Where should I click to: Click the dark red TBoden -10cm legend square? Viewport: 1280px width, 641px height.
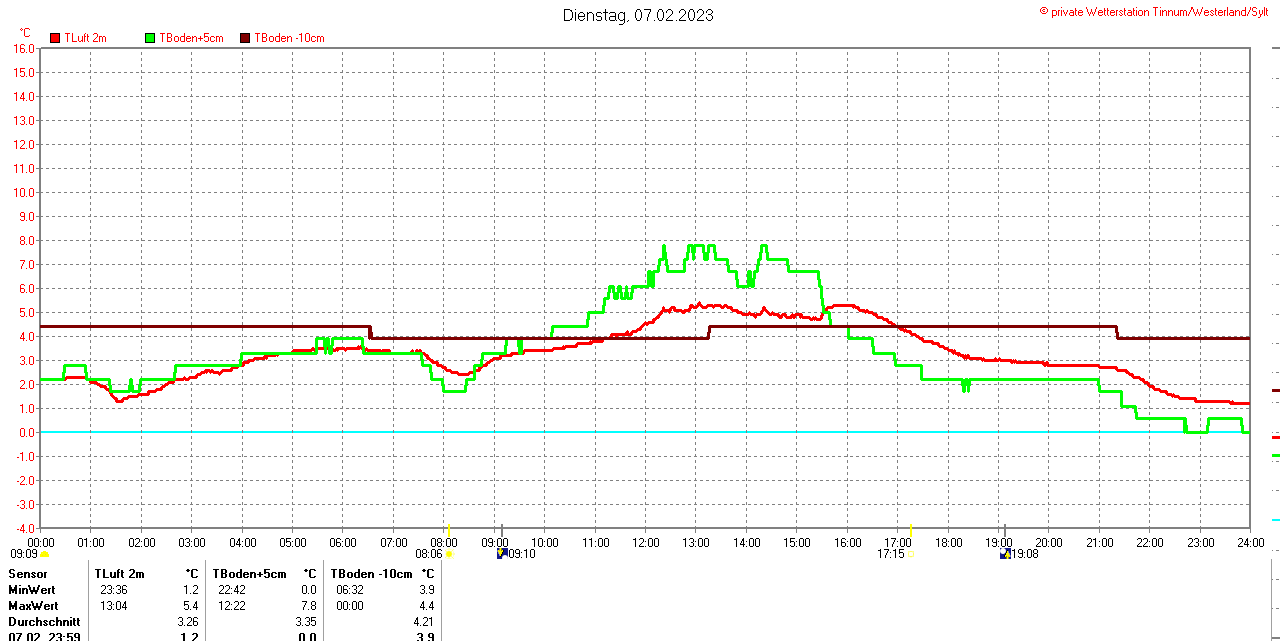pyautogui.click(x=245, y=38)
